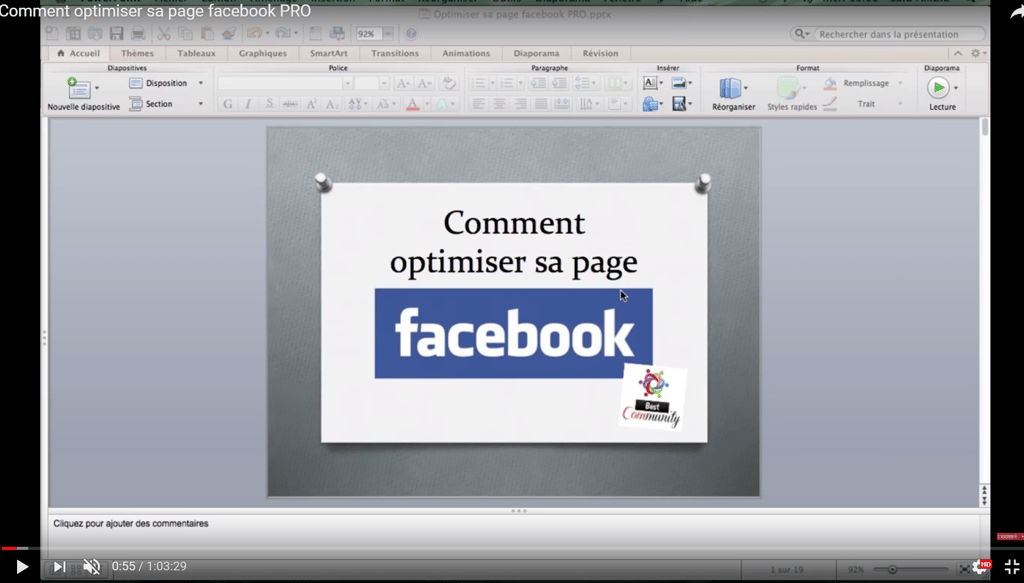Image resolution: width=1024 pixels, height=583 pixels.
Task: Toggle subscript formatting
Action: (x=332, y=104)
